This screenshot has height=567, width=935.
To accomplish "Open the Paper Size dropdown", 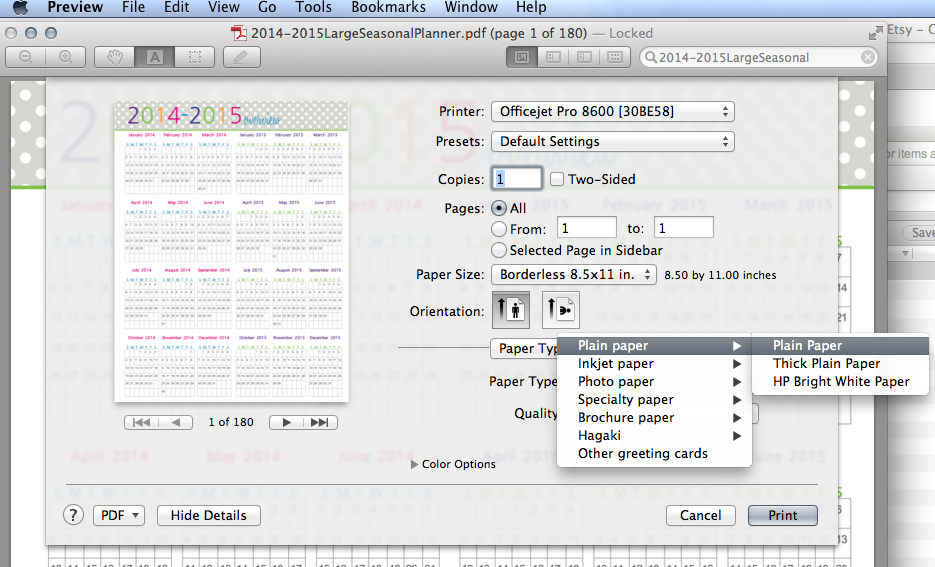I will click(574, 274).
